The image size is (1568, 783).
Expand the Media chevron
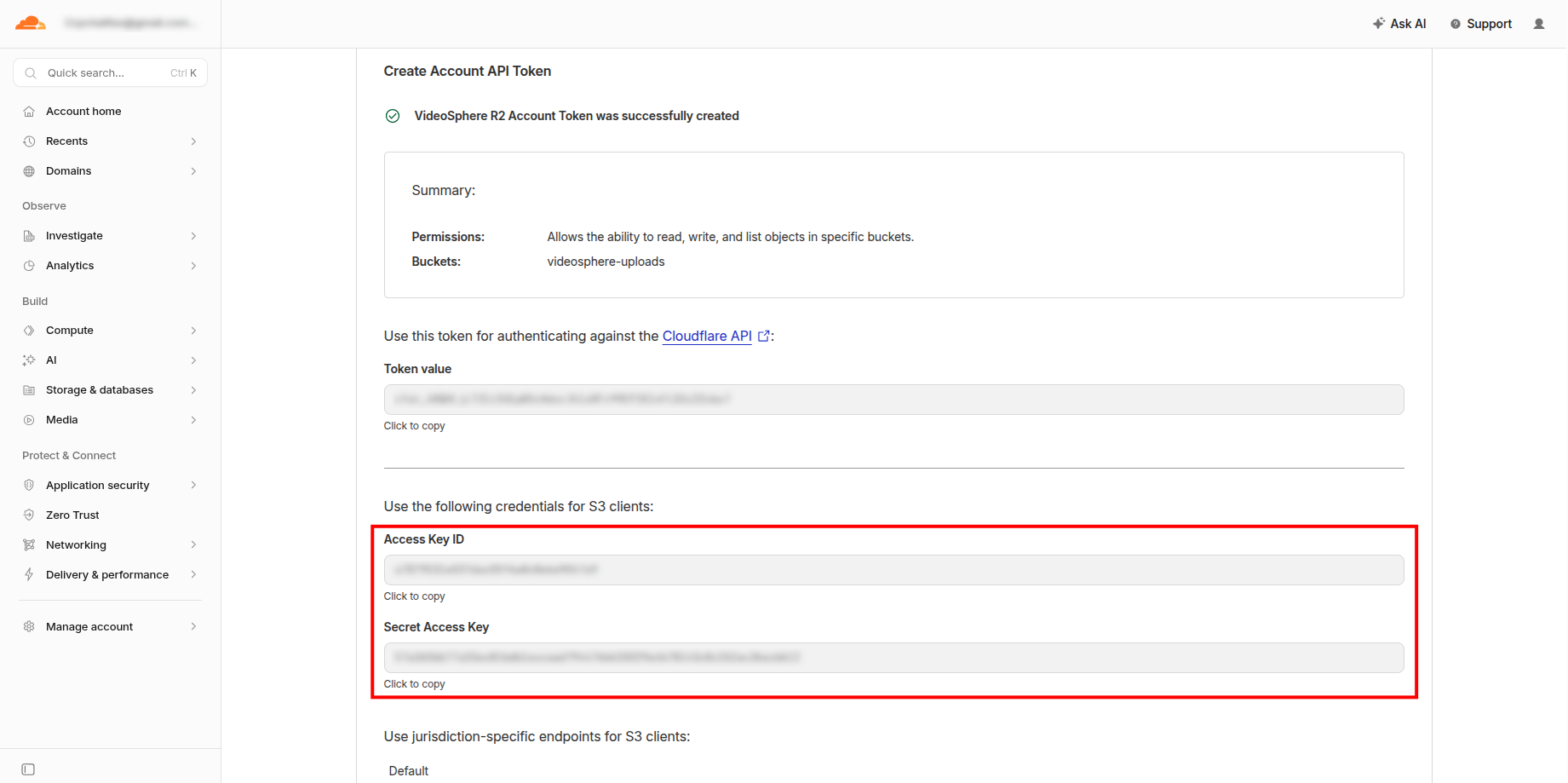193,420
